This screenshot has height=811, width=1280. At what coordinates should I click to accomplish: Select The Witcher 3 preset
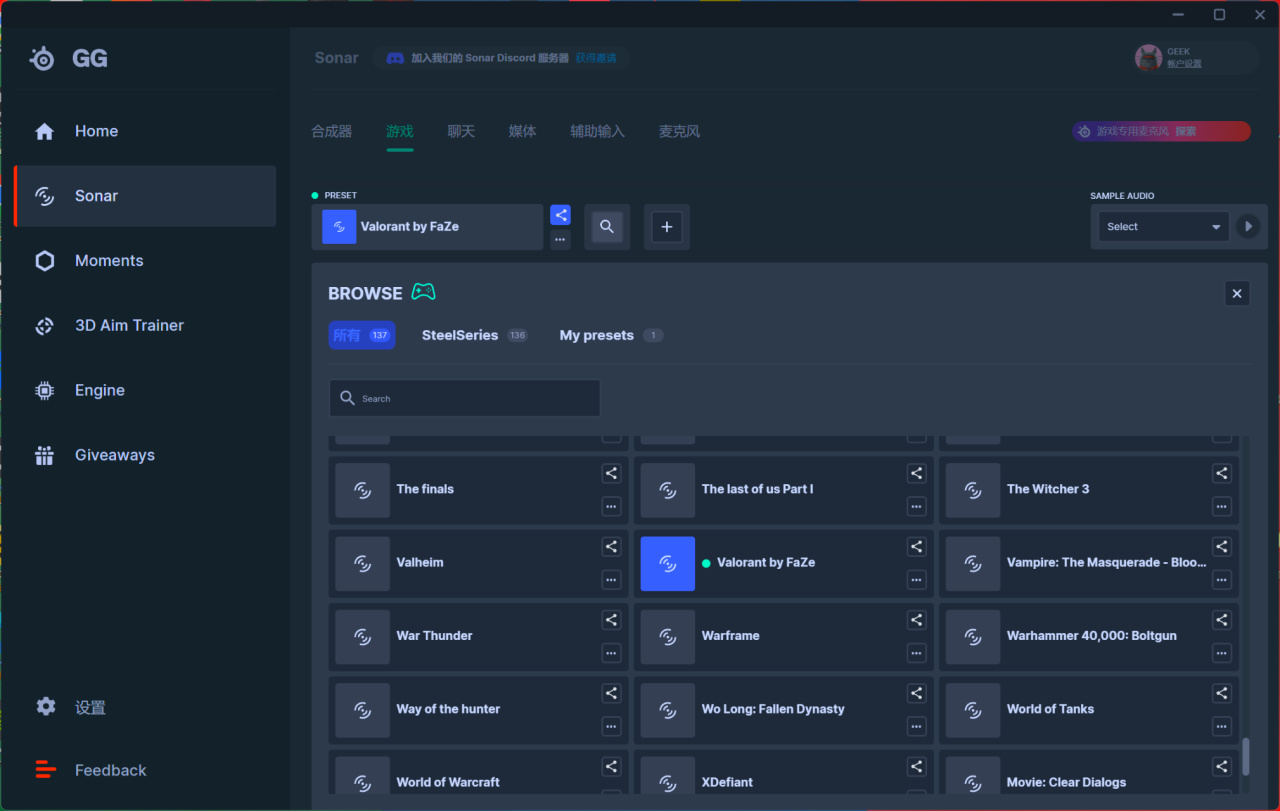1089,490
